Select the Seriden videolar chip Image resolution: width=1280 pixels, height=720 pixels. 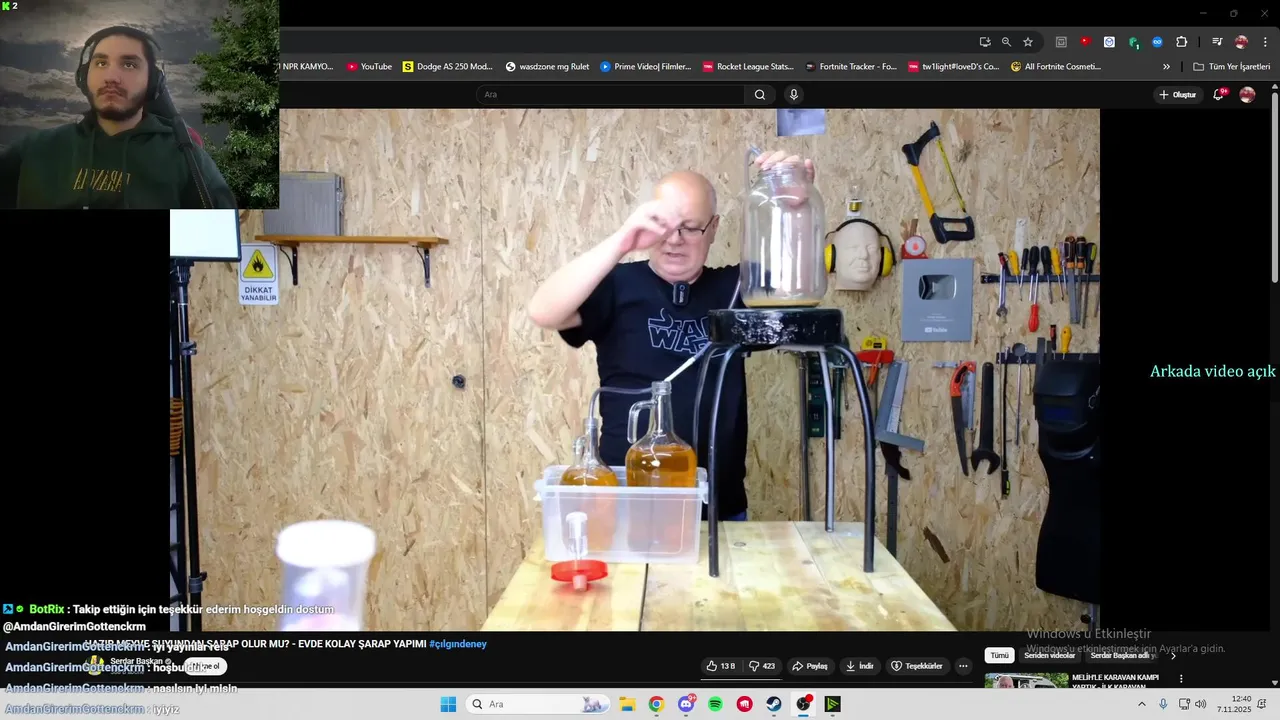coord(1049,656)
